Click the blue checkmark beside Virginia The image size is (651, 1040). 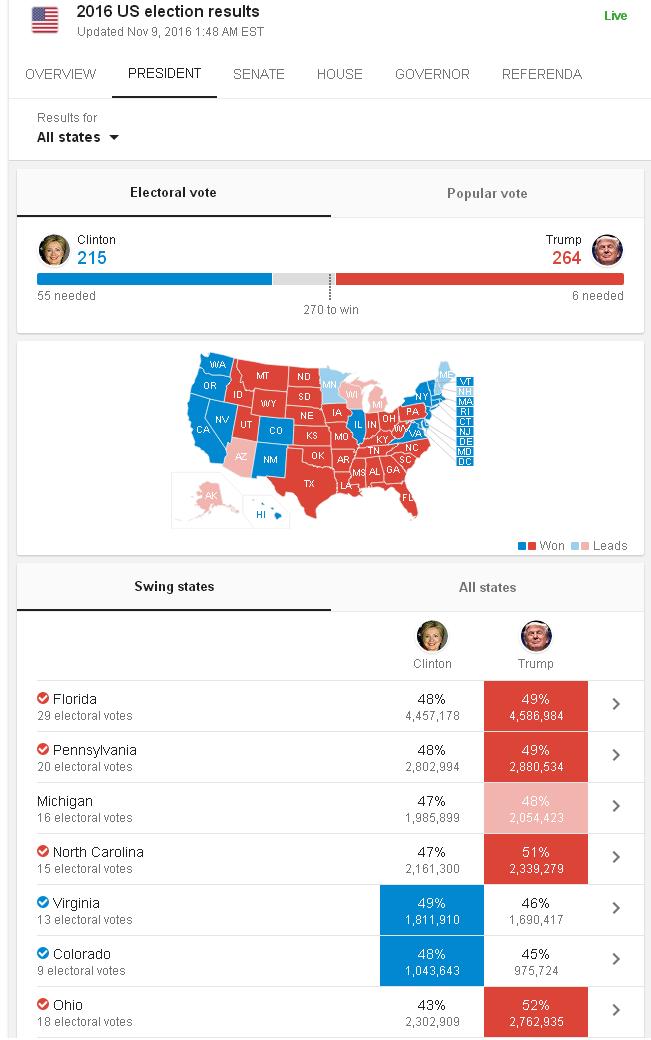pos(43,903)
